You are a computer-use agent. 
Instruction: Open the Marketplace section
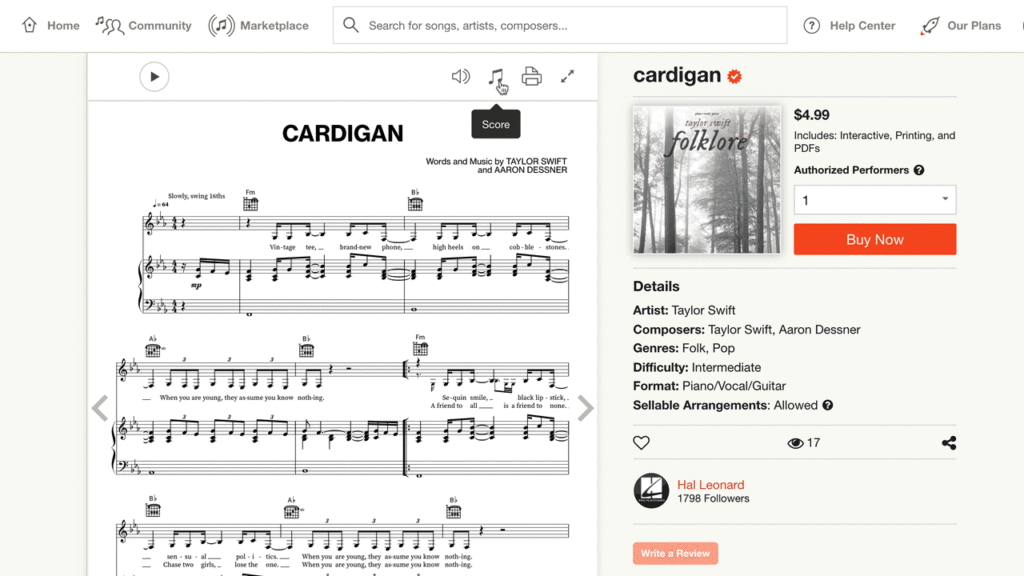(258, 25)
